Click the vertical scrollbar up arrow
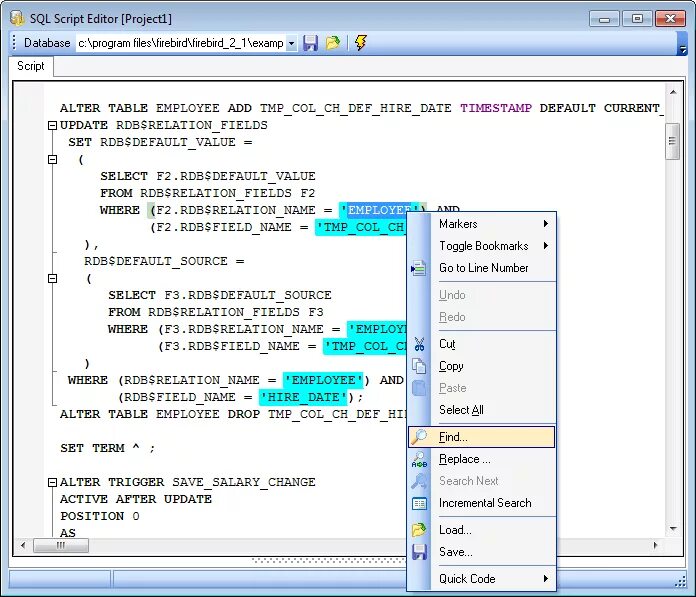 coord(672,92)
